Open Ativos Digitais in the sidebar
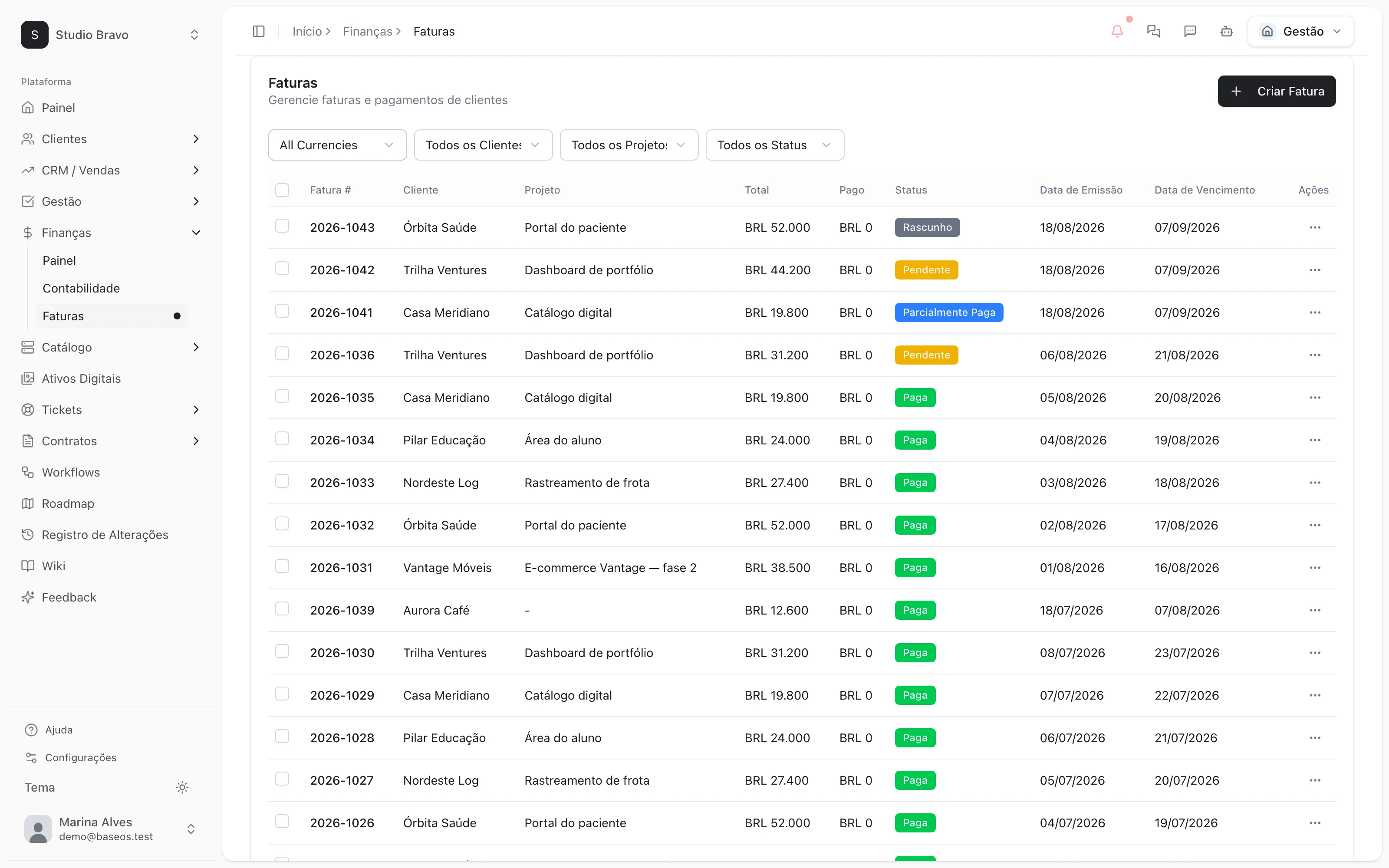This screenshot has width=1389, height=868. click(x=111, y=378)
